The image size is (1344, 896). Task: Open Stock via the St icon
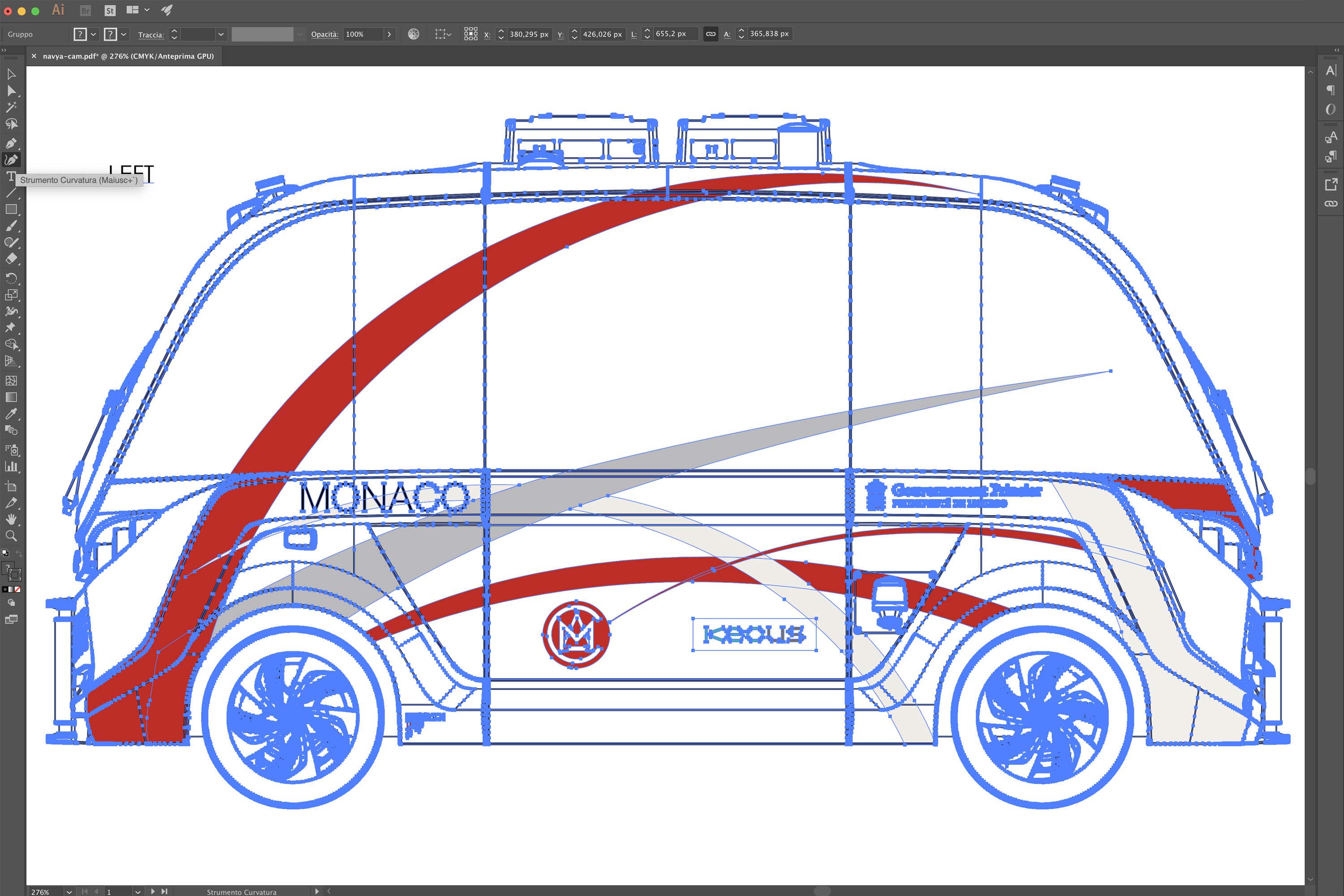(x=110, y=10)
